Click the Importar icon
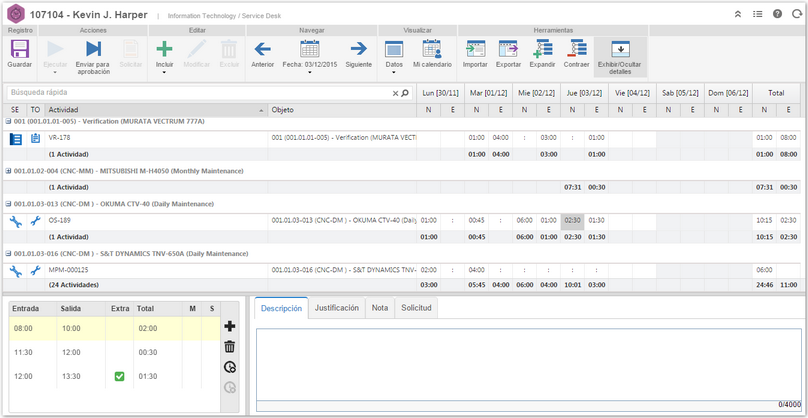808x418 pixels. click(x=475, y=48)
